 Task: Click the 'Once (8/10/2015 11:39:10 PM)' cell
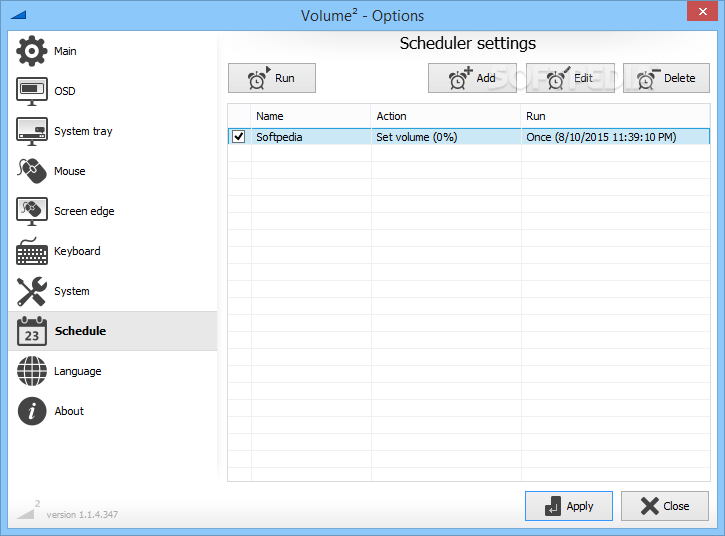click(x=616, y=137)
